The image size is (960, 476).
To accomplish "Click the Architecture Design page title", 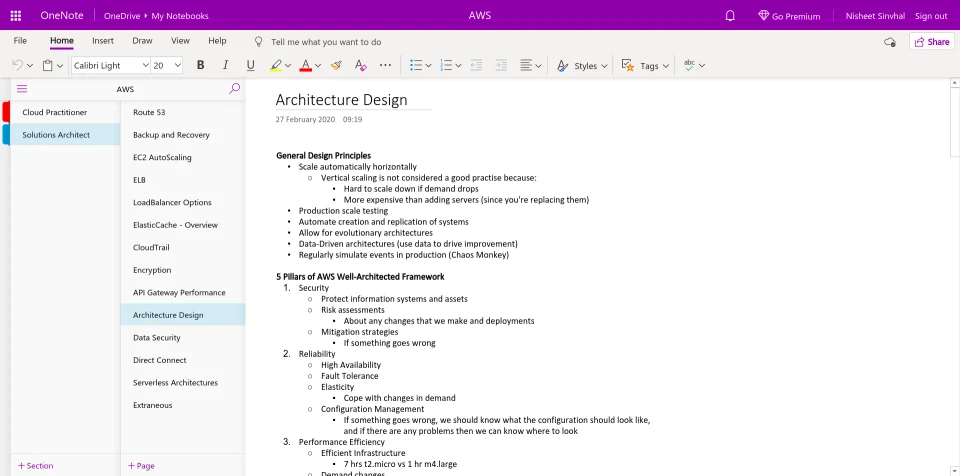I will click(342, 100).
